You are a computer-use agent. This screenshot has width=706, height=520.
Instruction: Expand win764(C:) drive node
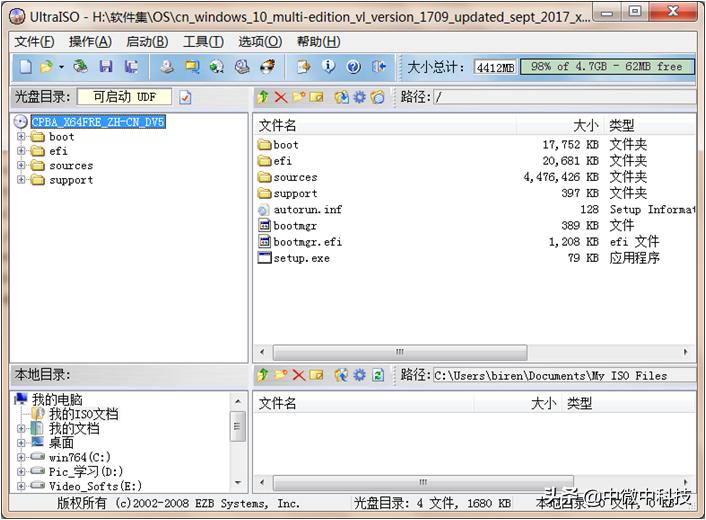click(x=21, y=457)
